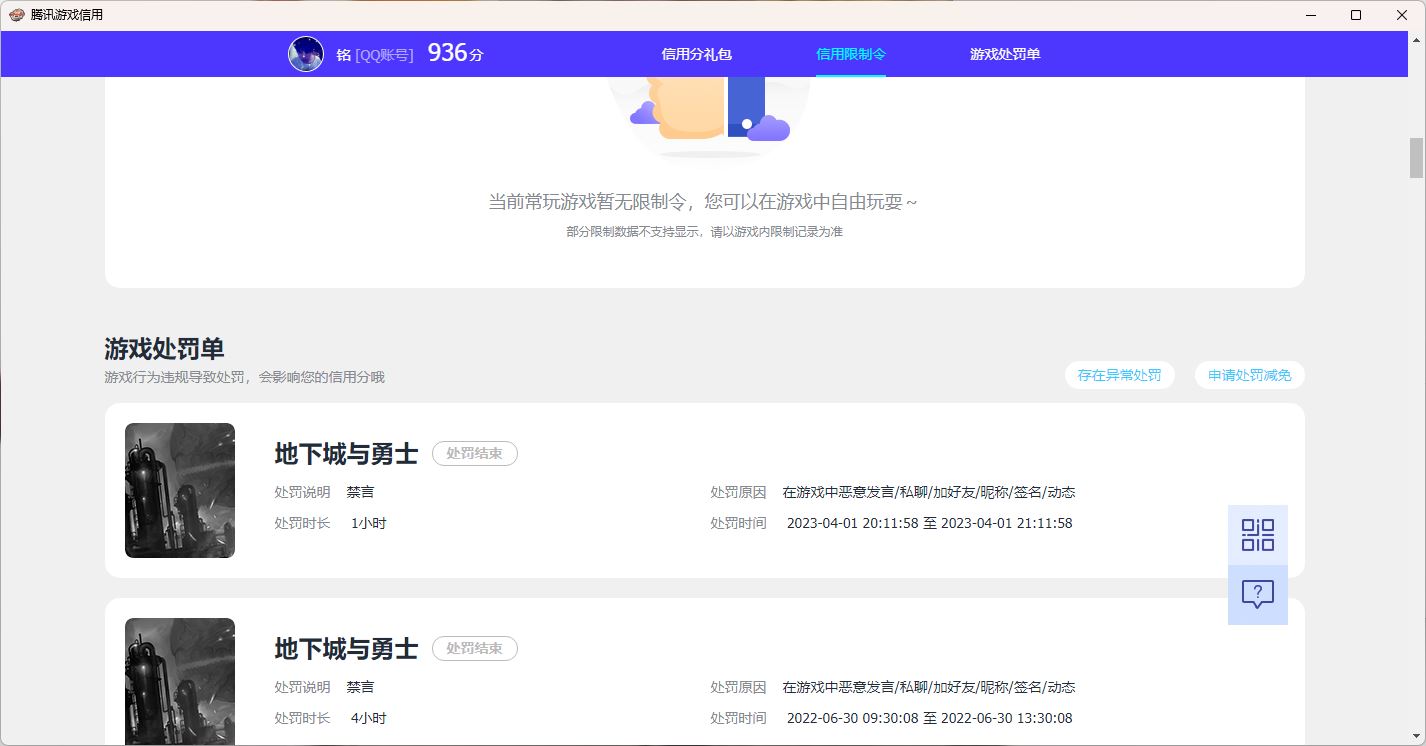Click the 936分 credit score
The image size is (1426, 746).
455,54
